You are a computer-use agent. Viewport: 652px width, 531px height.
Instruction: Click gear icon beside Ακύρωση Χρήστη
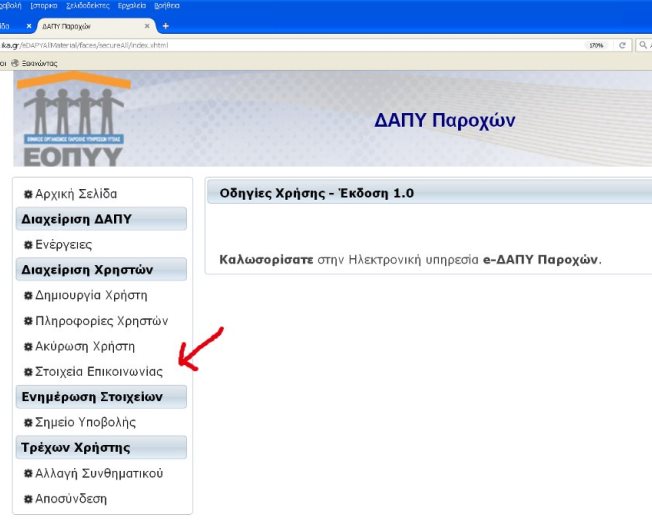coord(28,347)
